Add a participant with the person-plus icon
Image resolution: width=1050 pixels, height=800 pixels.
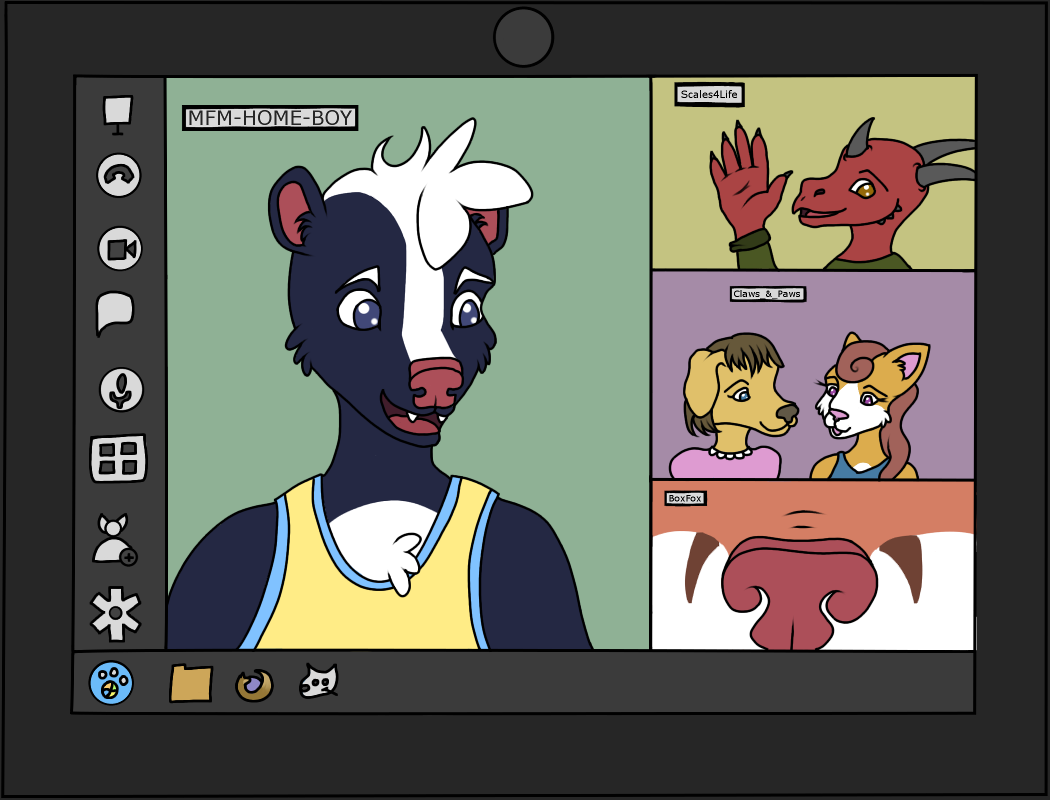pyautogui.click(x=115, y=540)
